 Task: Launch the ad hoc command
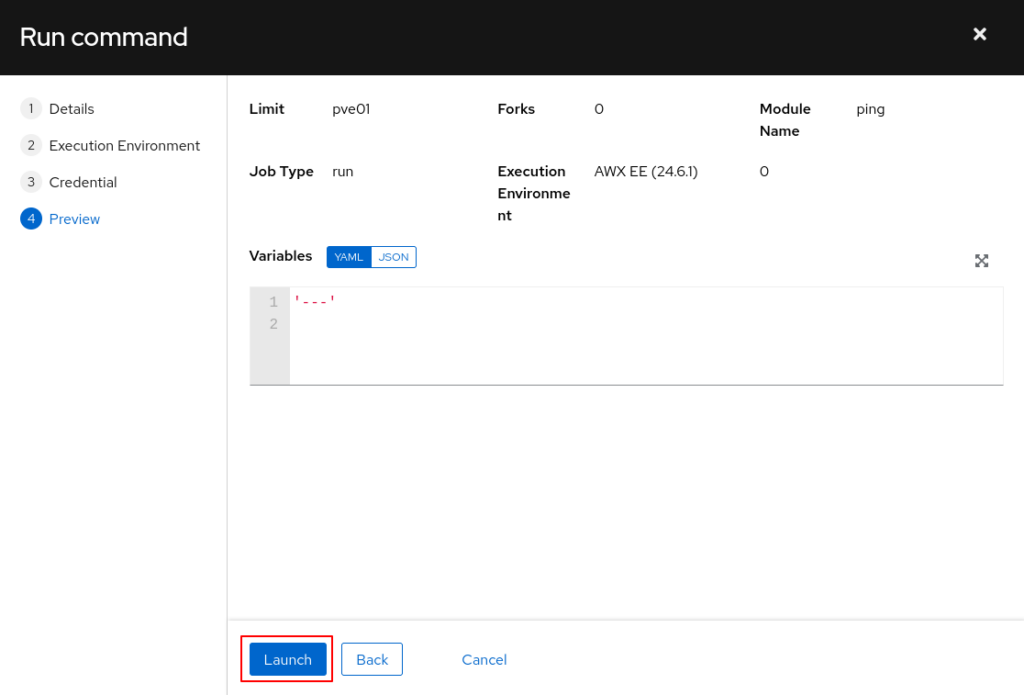[287, 660]
